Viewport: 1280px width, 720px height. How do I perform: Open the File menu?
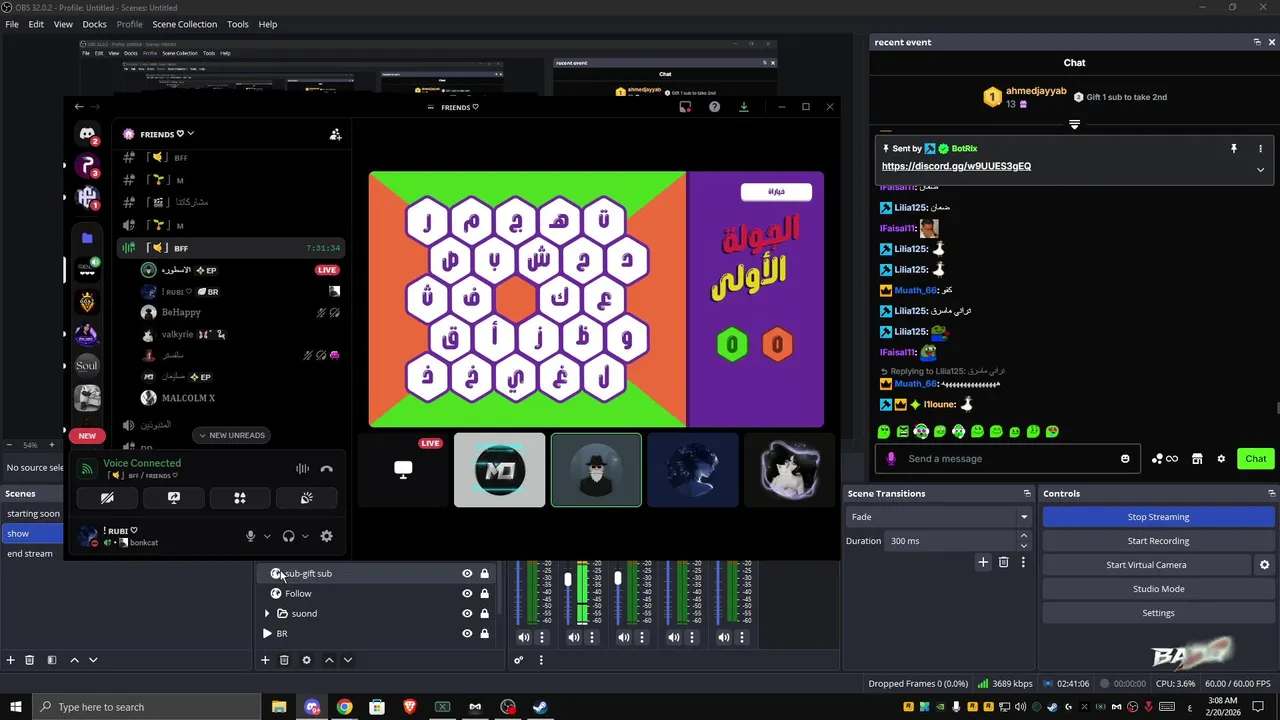point(12,24)
